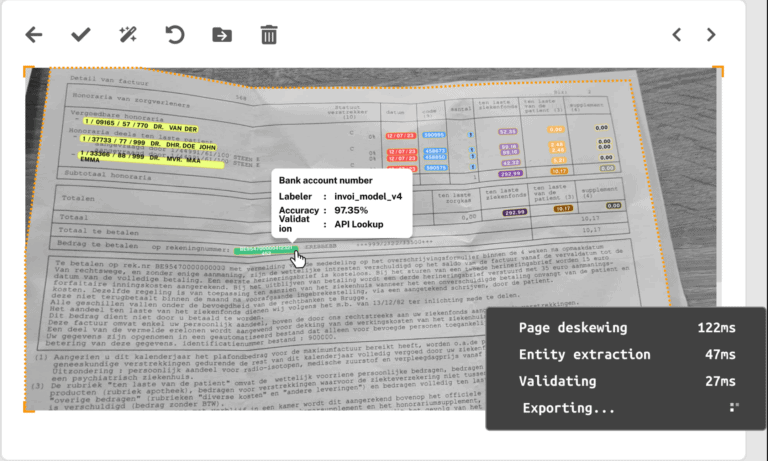Select orange label 0.00 in patient column

coord(555,129)
